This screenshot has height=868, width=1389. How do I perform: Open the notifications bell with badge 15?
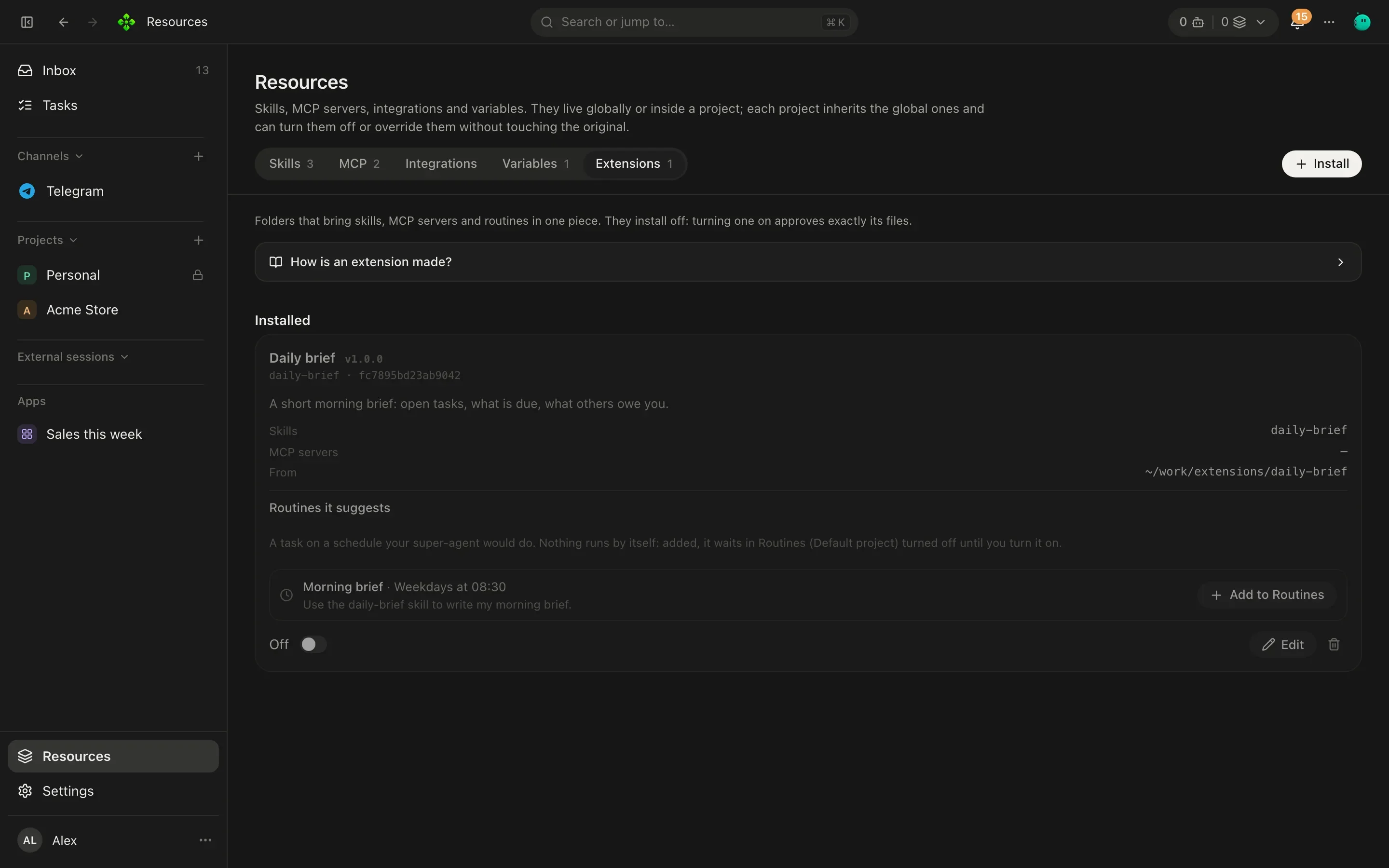click(1298, 21)
